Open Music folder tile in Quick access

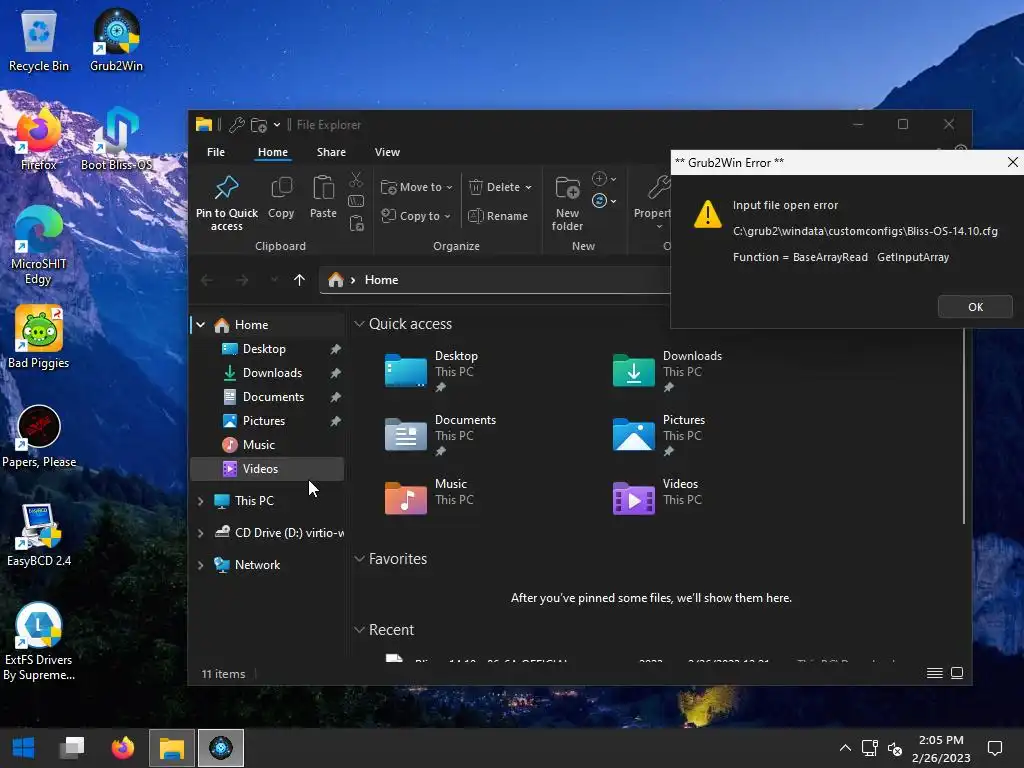pos(428,499)
